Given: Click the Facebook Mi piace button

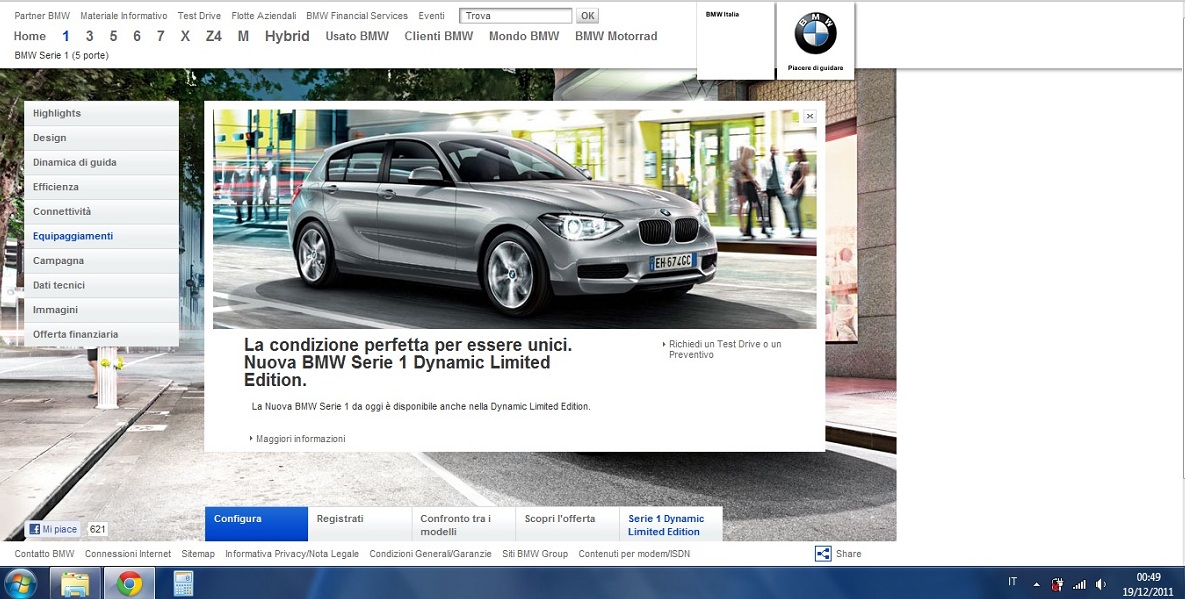Looking at the screenshot, I should tap(52, 530).
